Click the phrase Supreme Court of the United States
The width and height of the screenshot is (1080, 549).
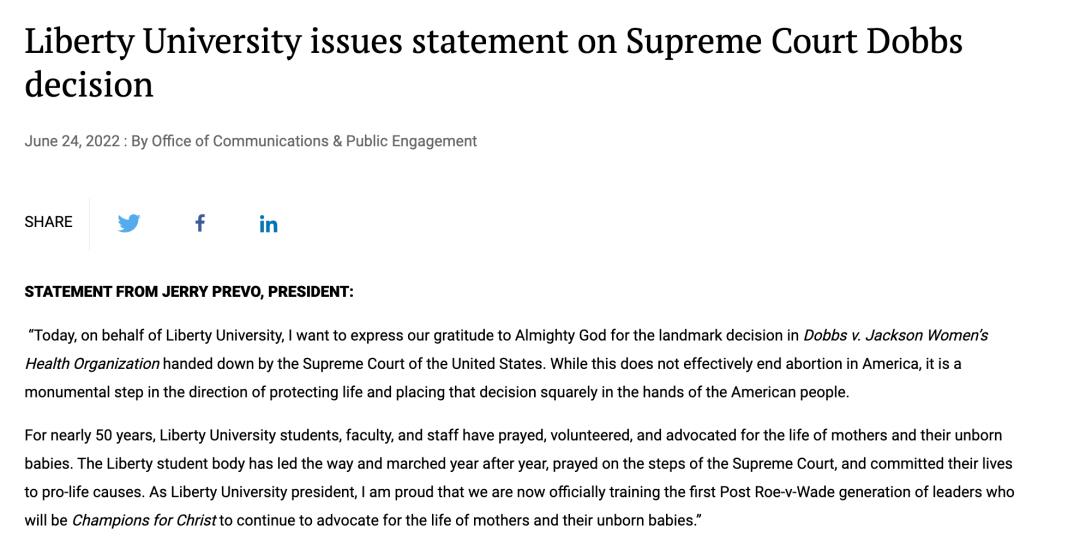[x=423, y=364]
